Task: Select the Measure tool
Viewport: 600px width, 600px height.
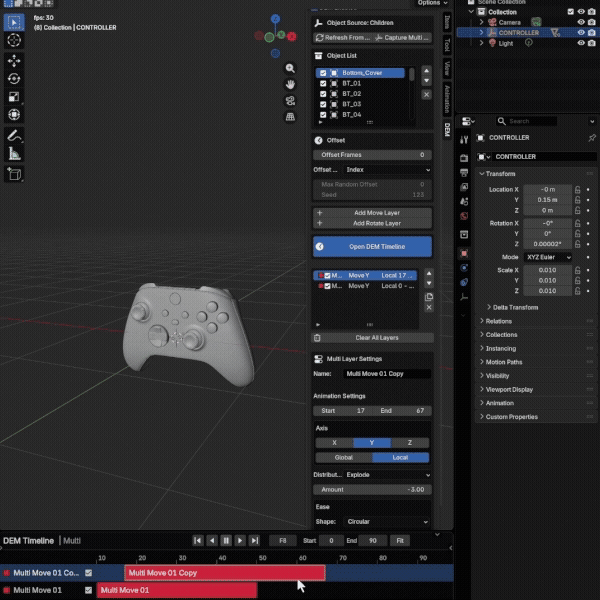Action: coord(14,153)
